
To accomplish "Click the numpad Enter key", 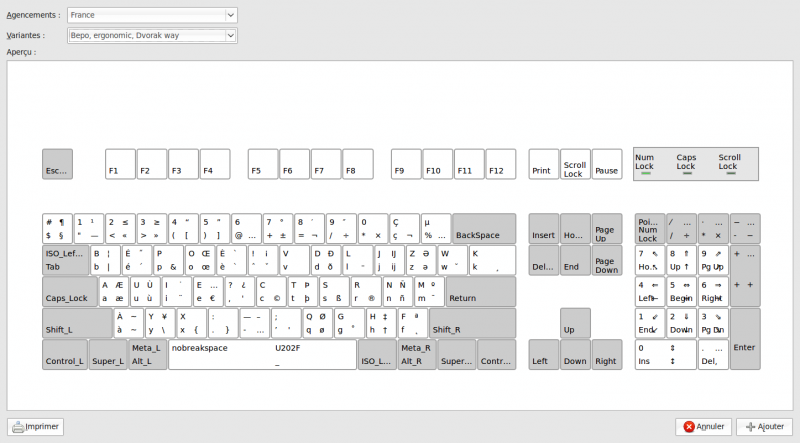I will click(x=744, y=339).
